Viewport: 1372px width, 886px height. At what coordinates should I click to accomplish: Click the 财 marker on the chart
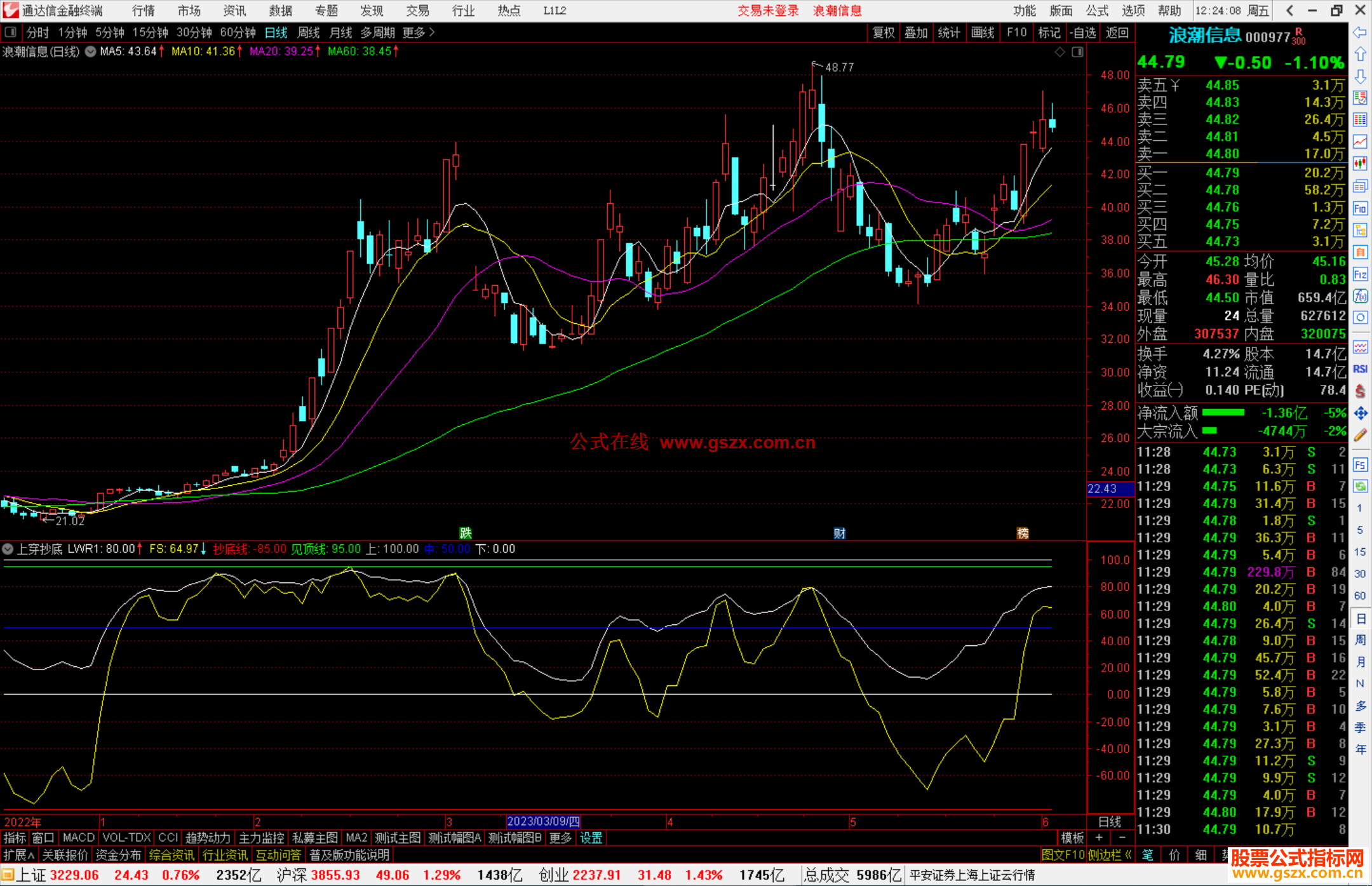840,533
